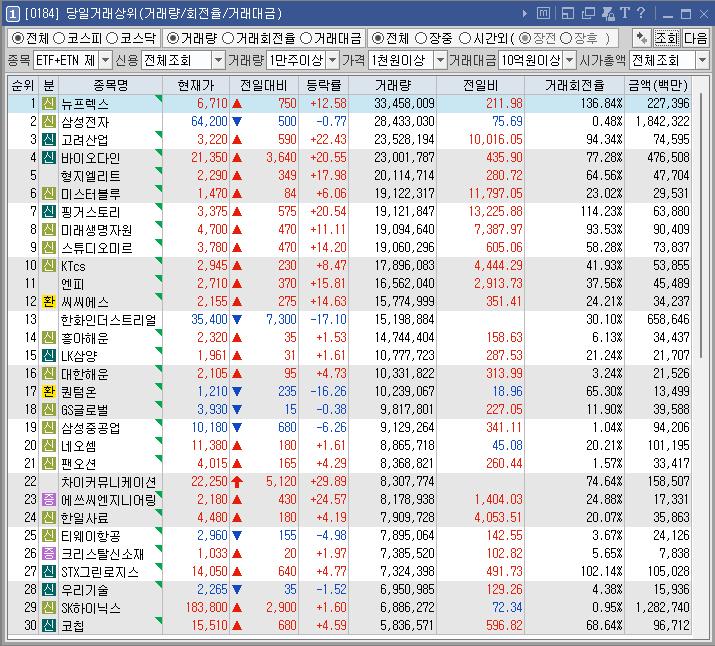Click the title bar memo icon
The height and width of the screenshot is (646, 715).
pos(543,14)
